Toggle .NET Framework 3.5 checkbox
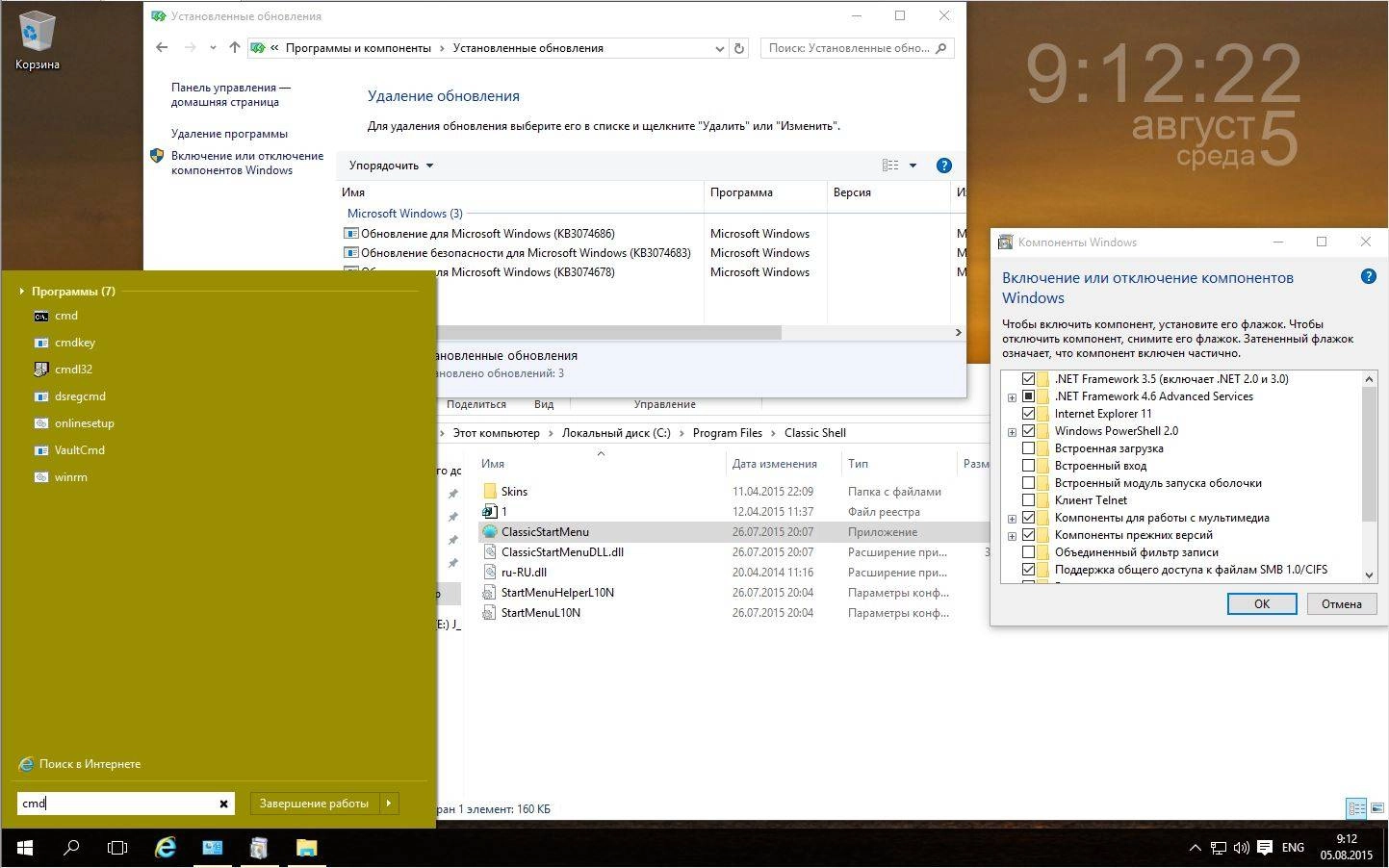The image size is (1389, 868). (1028, 379)
